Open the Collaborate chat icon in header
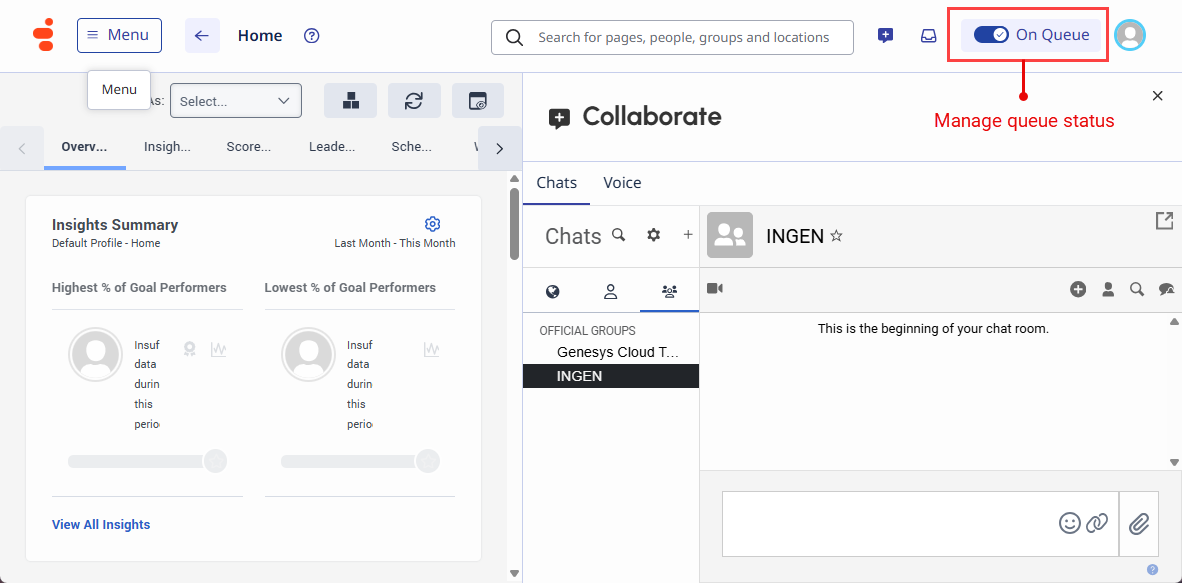 [x=885, y=36]
